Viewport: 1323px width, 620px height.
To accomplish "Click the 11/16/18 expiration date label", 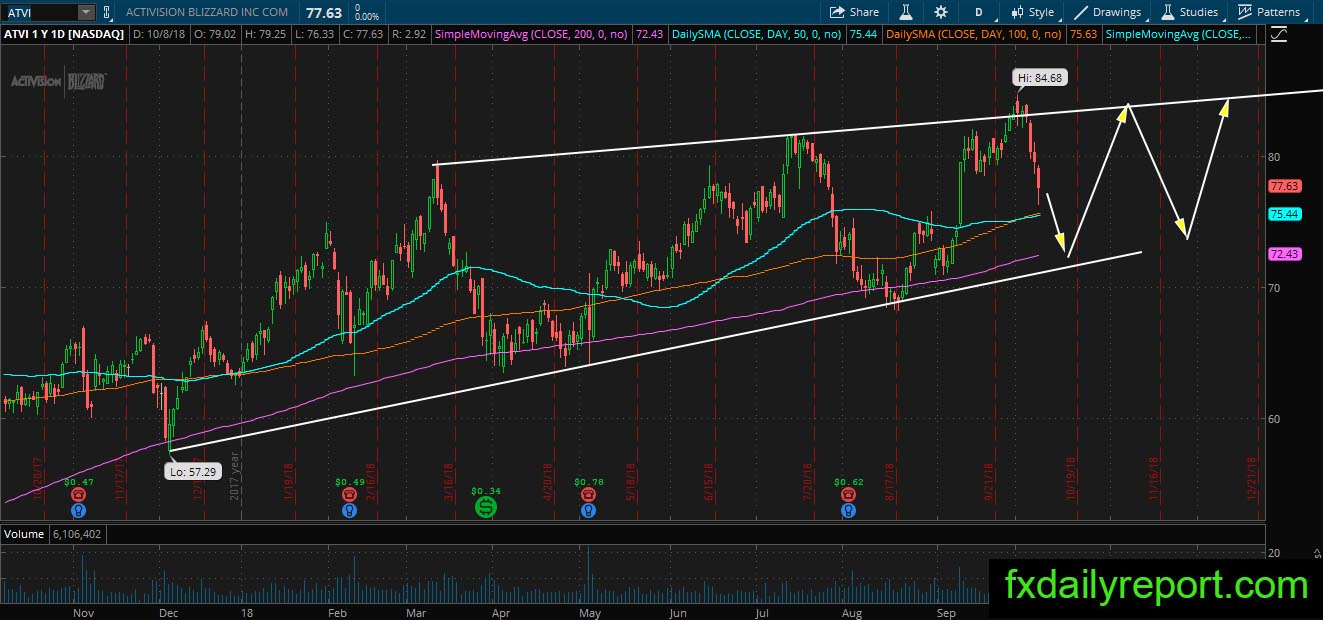I will 1153,478.
